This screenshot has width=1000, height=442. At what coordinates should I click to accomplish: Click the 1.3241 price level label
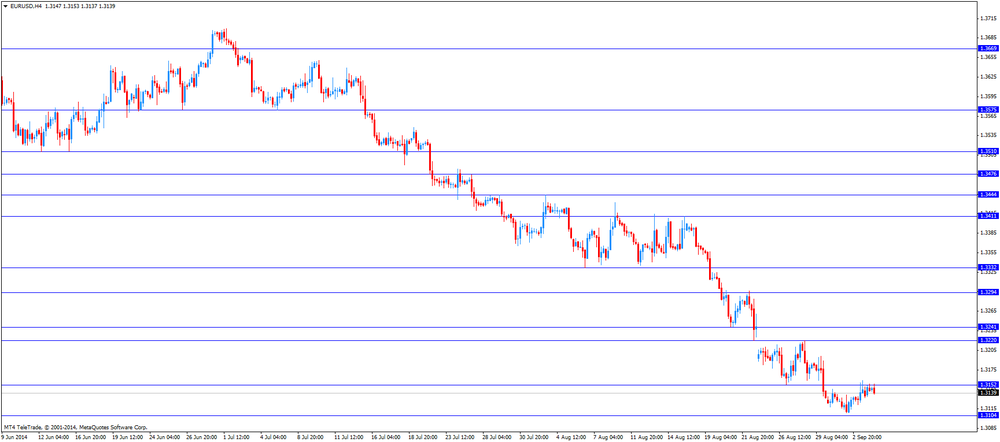[987, 327]
